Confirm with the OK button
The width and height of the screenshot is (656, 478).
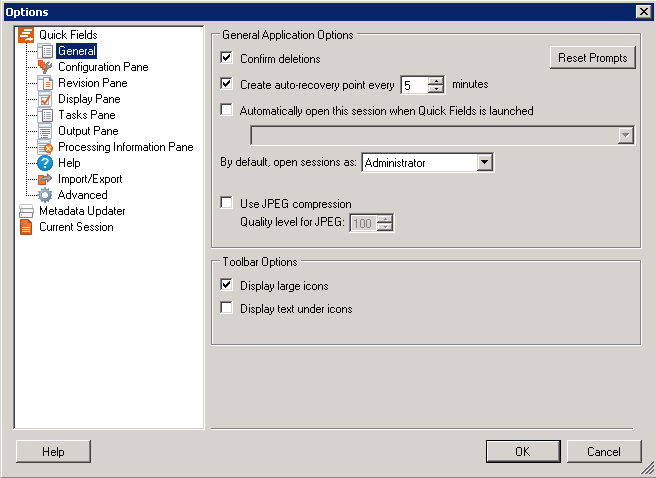click(x=523, y=452)
